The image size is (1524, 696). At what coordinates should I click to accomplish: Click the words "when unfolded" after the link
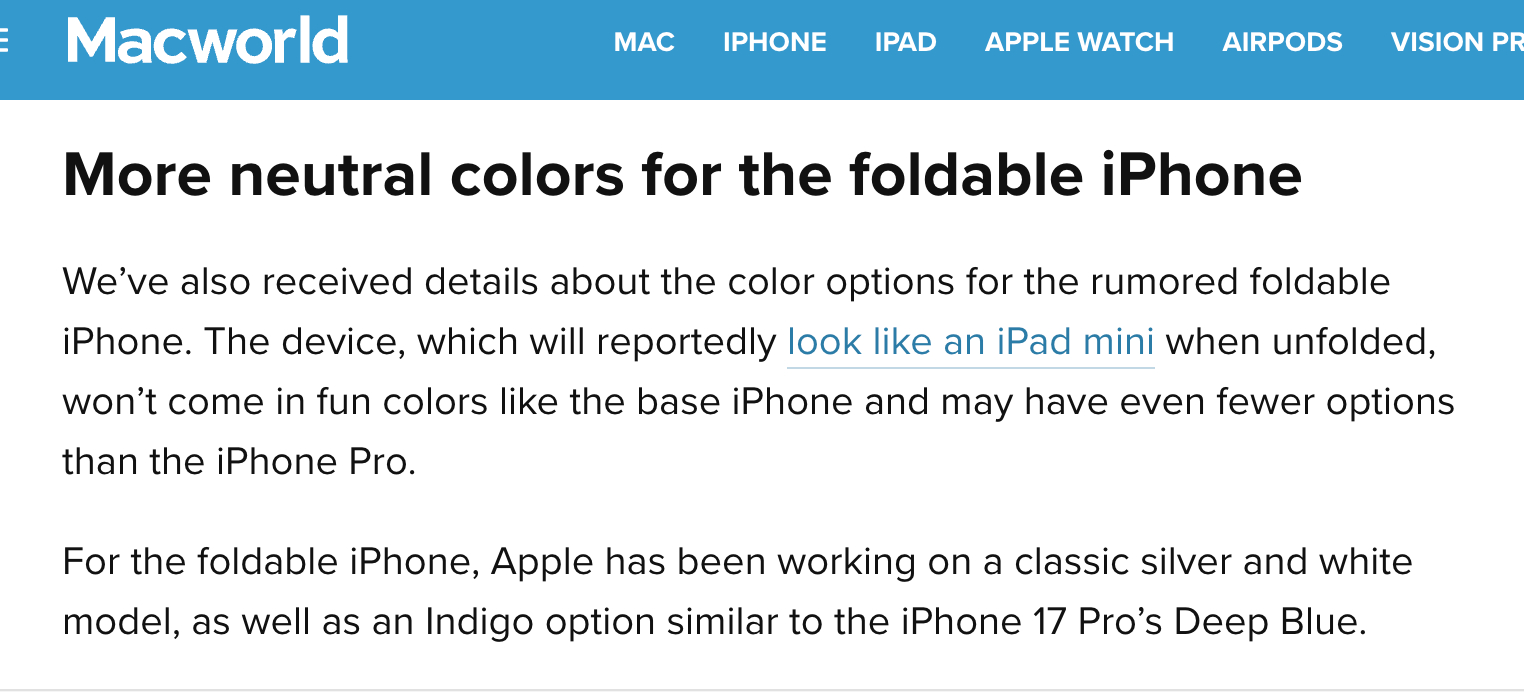click(x=1300, y=342)
